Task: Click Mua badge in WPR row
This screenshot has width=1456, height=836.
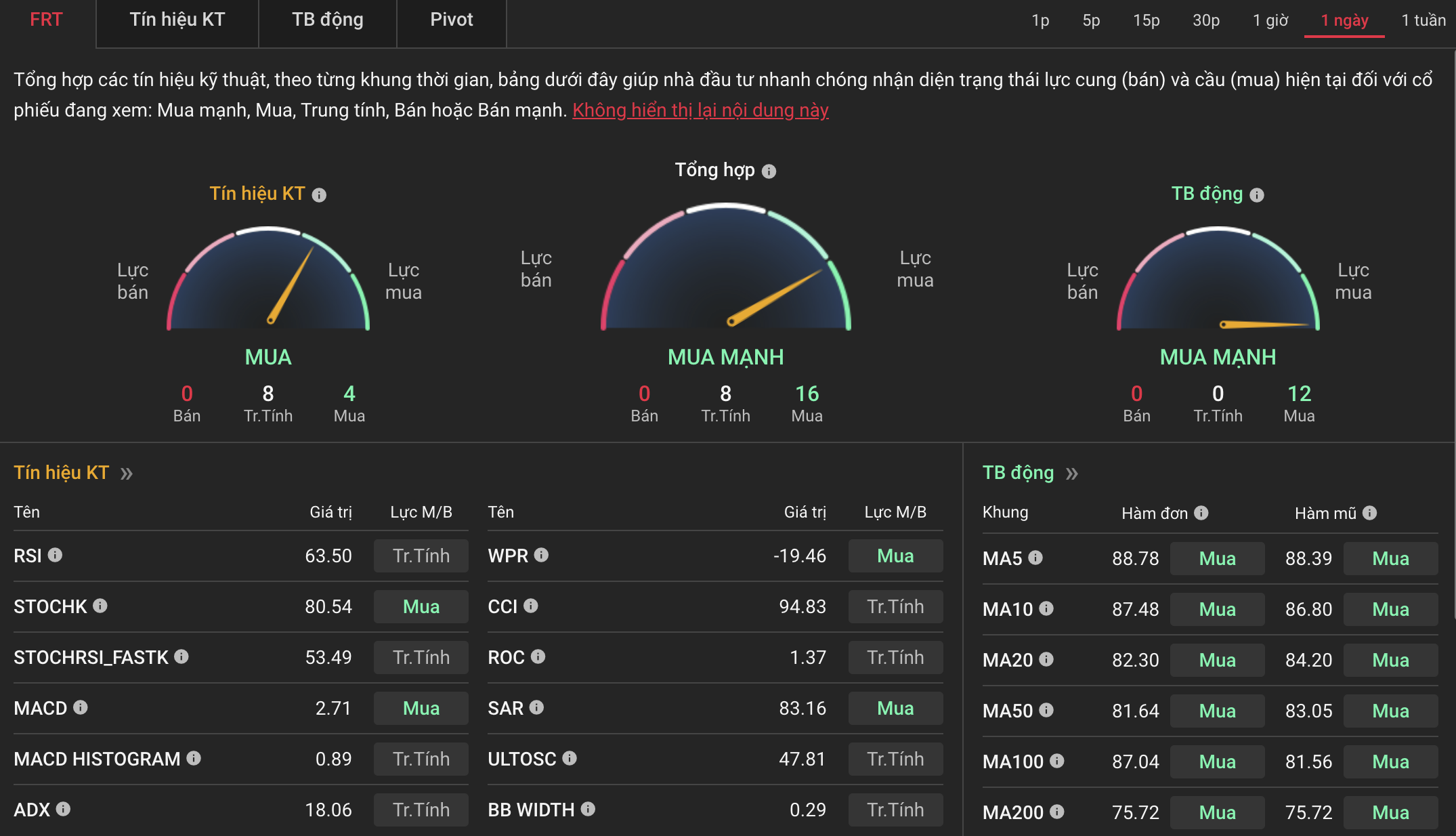Action: pyautogui.click(x=895, y=556)
